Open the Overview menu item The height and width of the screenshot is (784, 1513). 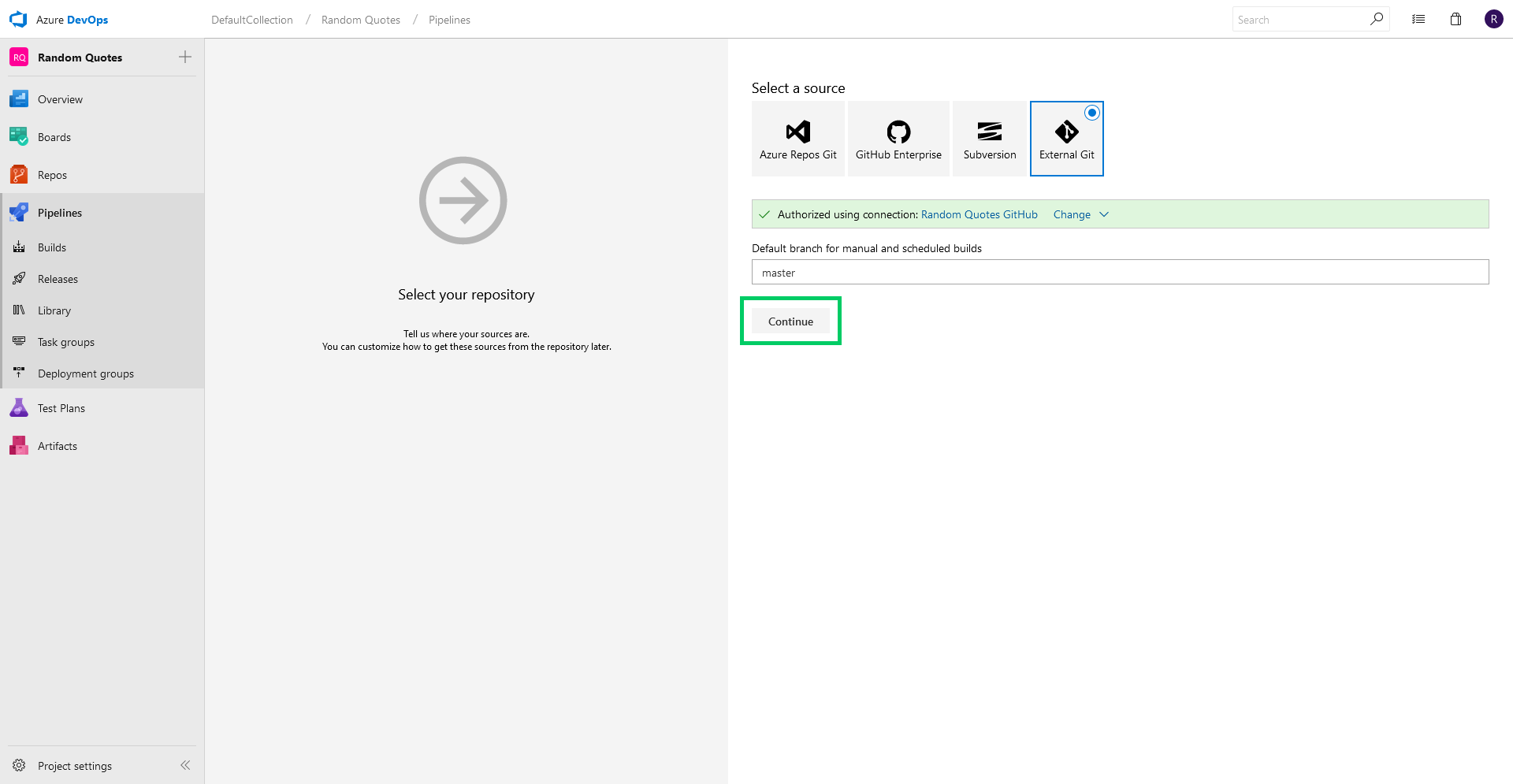pos(60,99)
